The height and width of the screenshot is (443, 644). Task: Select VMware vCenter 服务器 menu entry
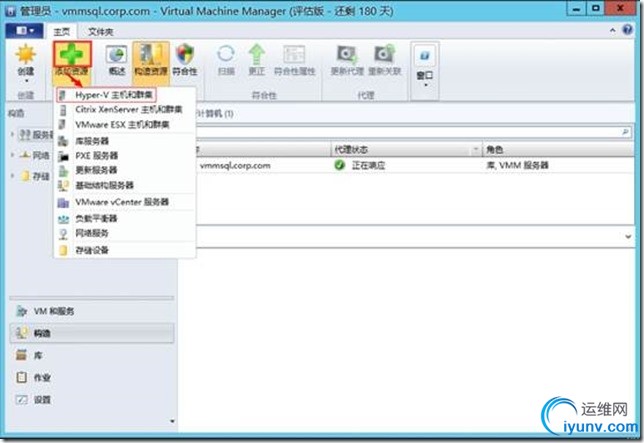pos(124,202)
